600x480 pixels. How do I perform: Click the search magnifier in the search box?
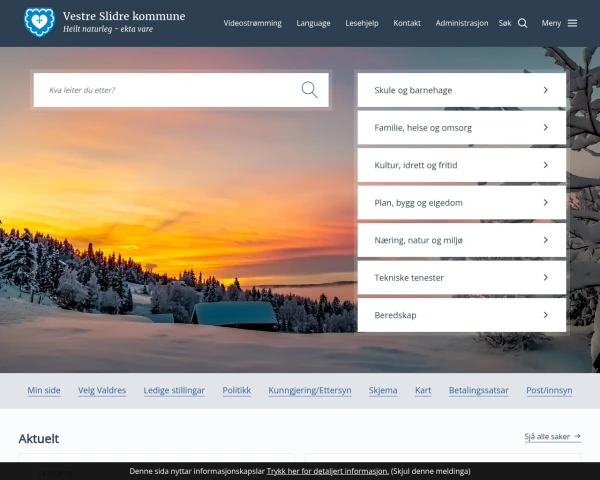tap(310, 90)
